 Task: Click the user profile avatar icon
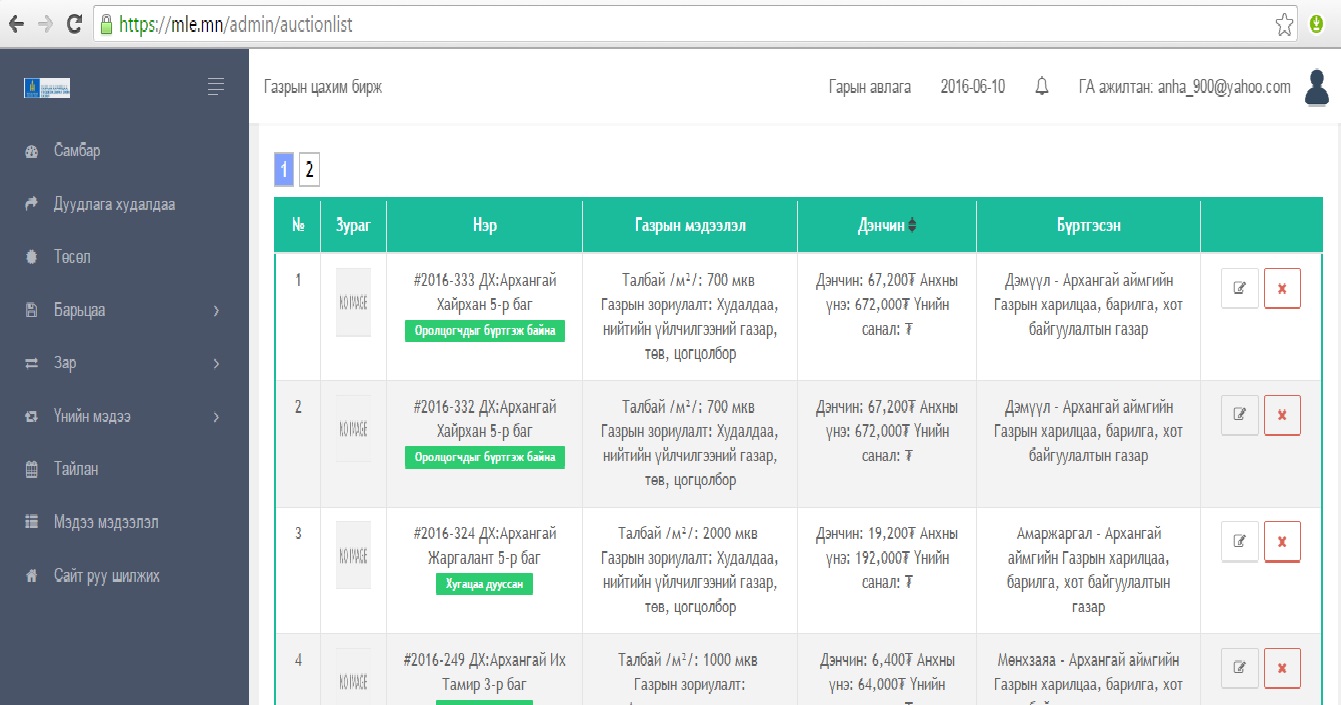1317,87
